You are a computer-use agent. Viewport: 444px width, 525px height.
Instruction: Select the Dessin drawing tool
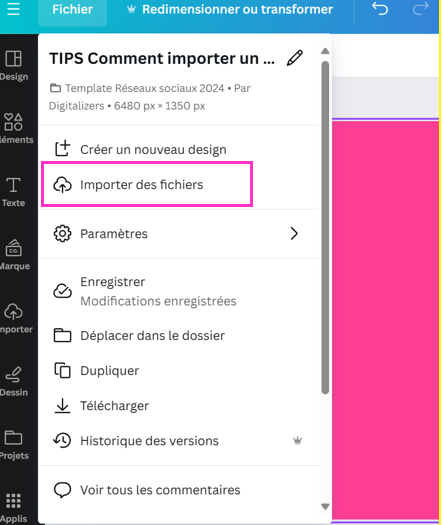pos(14,381)
